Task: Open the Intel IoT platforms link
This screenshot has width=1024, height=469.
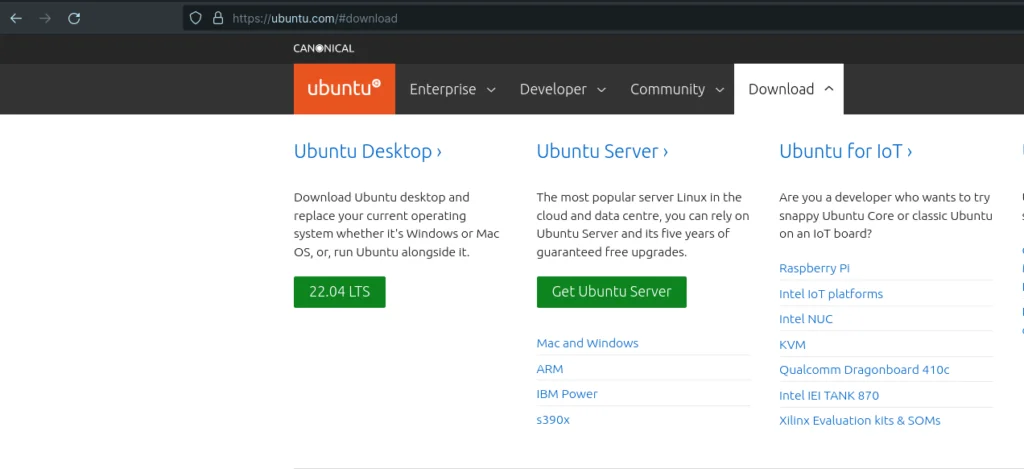Action: click(x=831, y=294)
